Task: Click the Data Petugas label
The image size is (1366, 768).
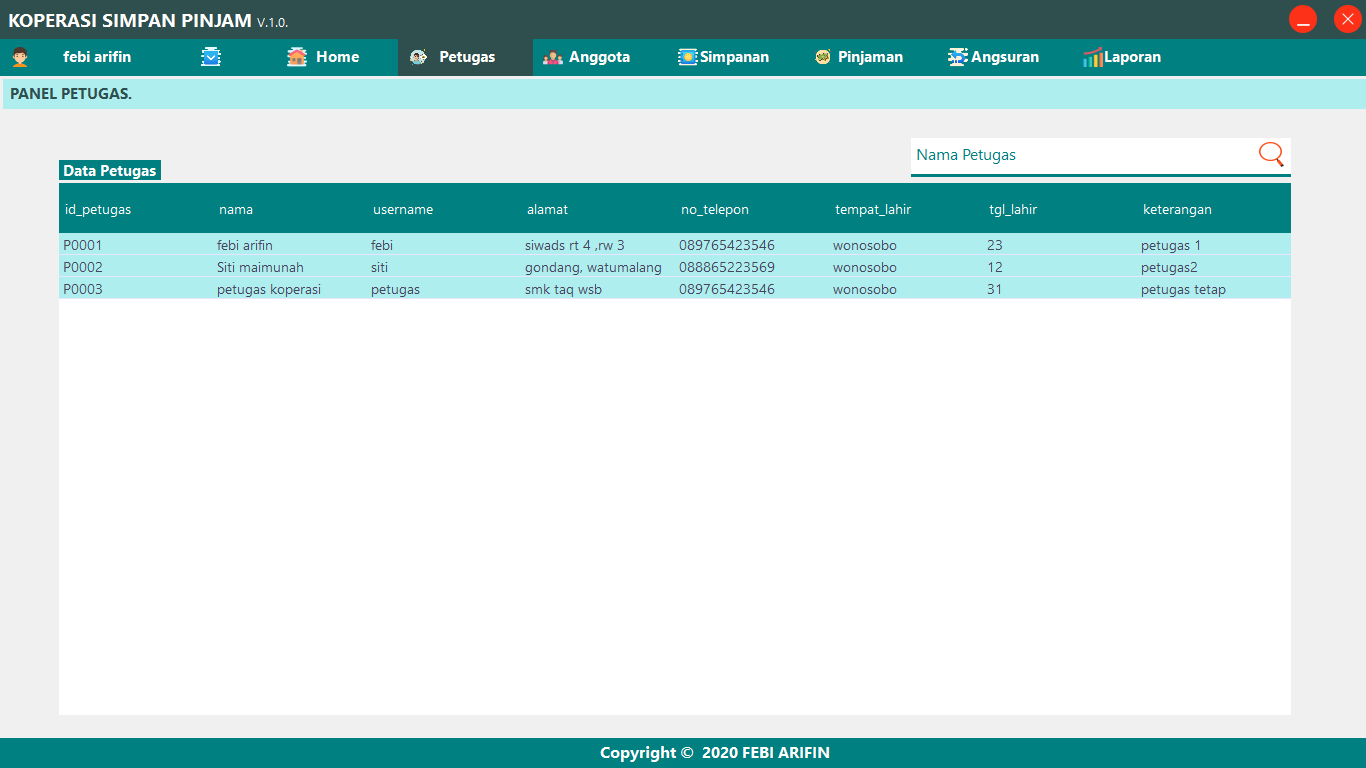Action: tap(110, 170)
